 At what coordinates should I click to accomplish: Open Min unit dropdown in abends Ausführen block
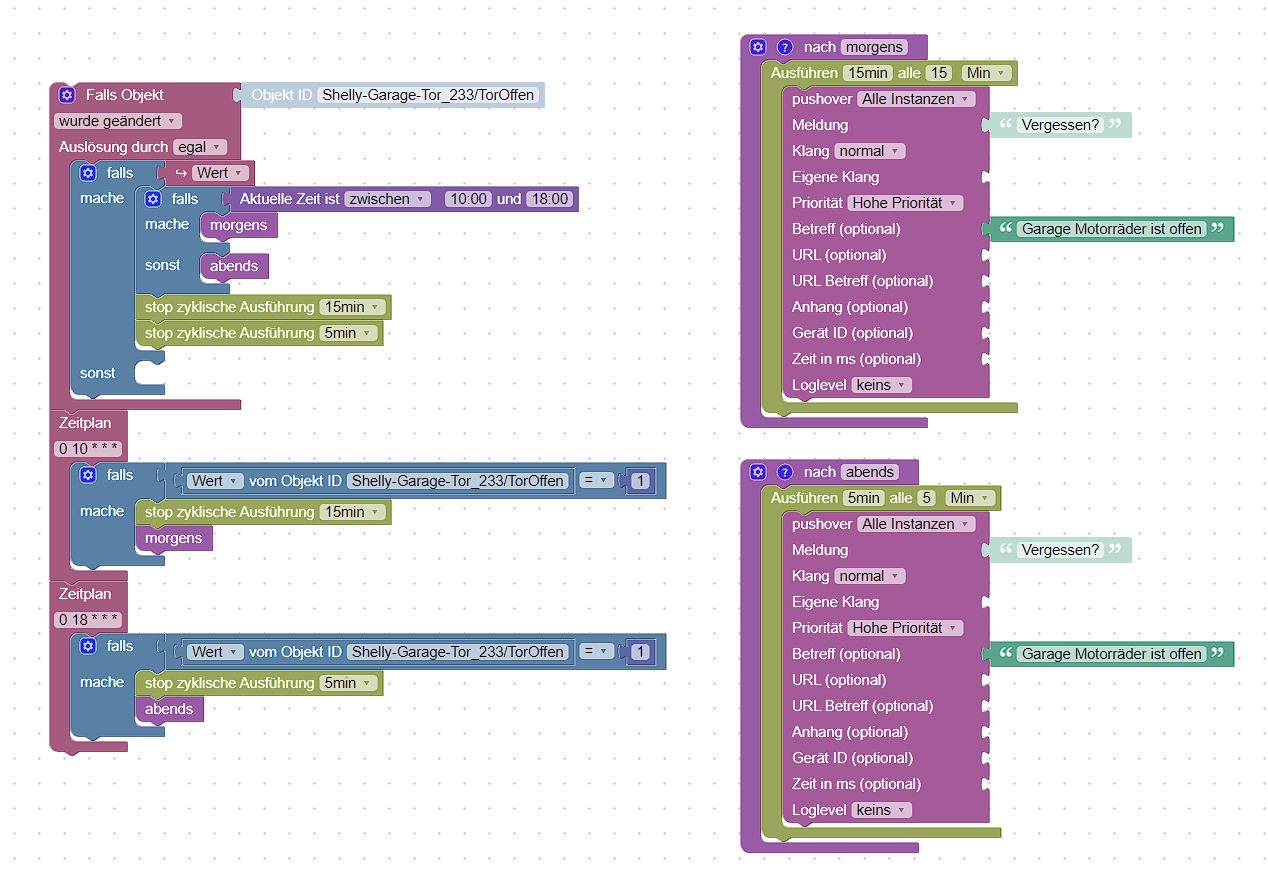[x=970, y=498]
